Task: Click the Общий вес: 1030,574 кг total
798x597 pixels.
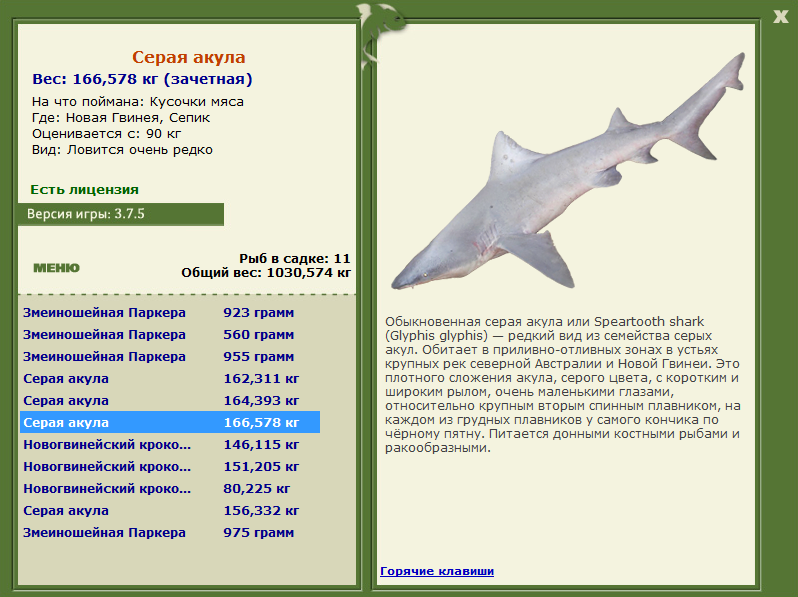Action: coord(266,273)
